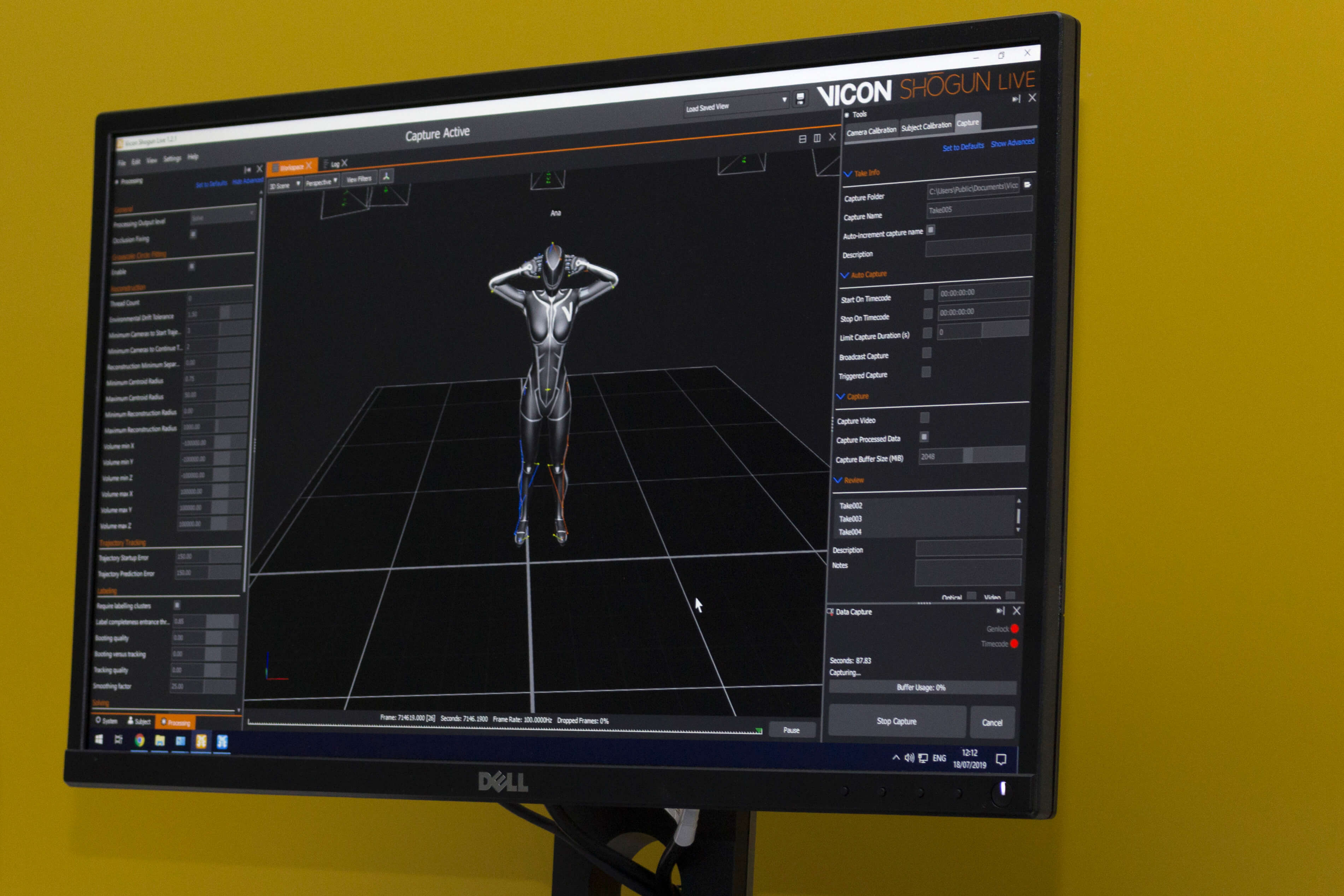Toggle the Auto-increment capture name checkbox

click(931, 230)
